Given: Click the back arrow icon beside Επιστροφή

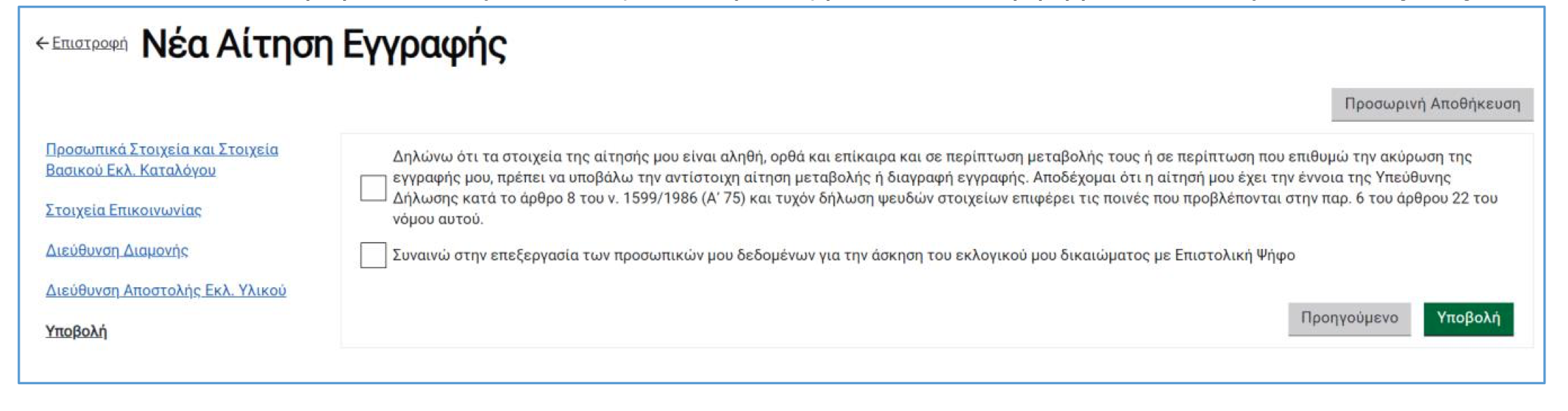Looking at the screenshot, I should [42, 44].
